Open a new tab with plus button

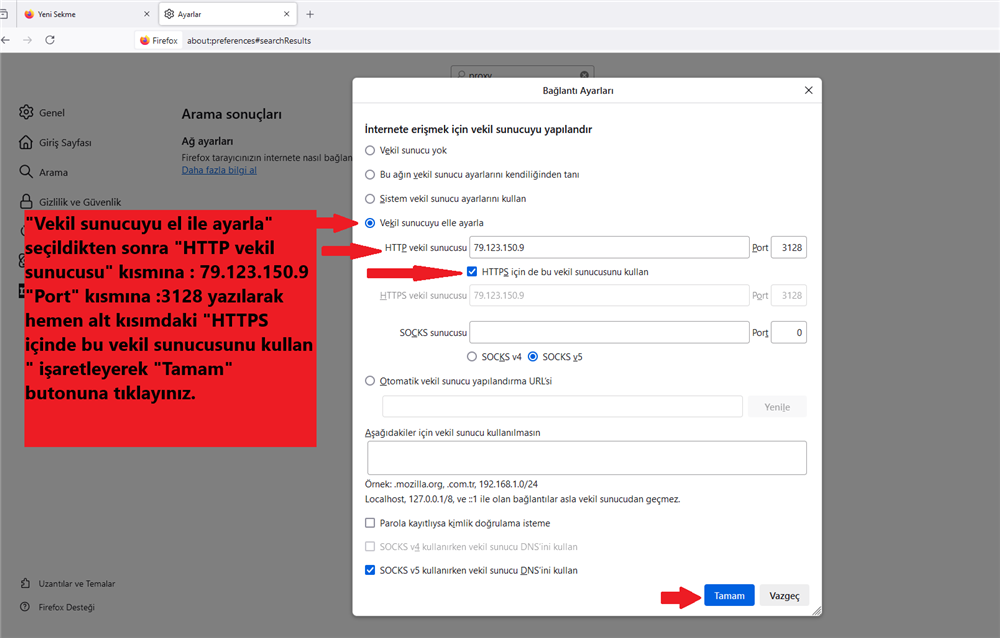tap(310, 14)
